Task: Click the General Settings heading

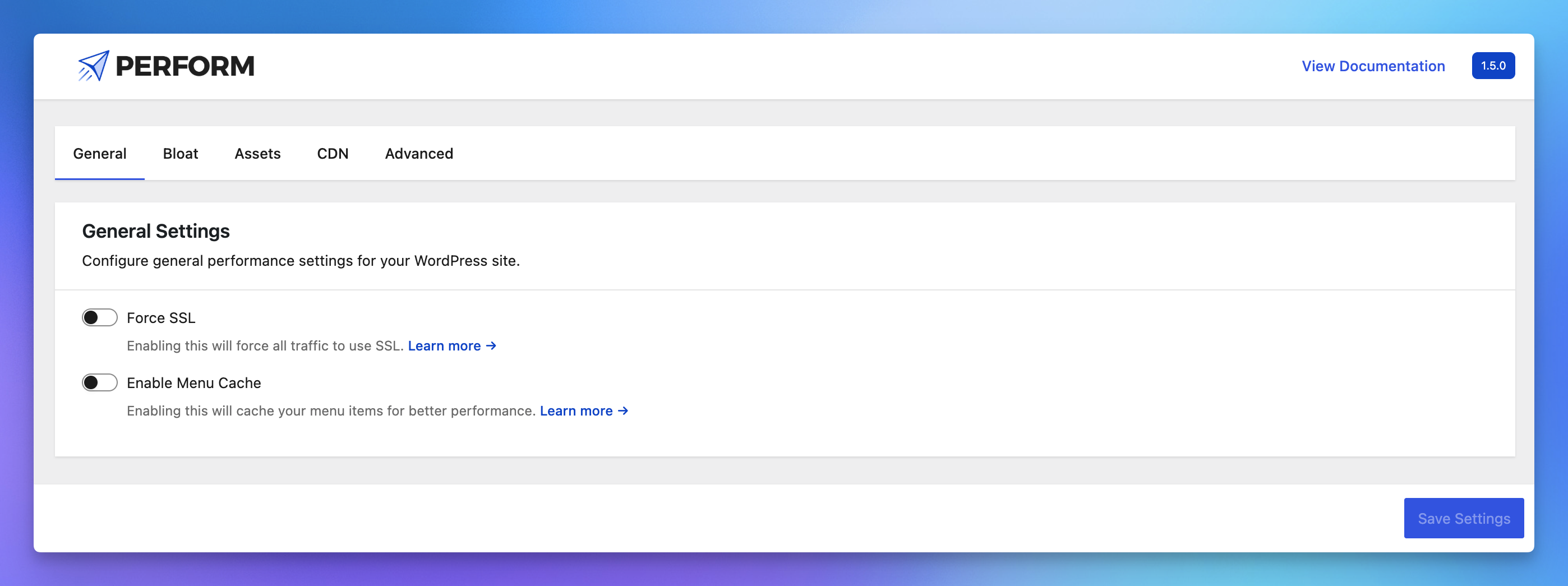Action: pos(156,231)
